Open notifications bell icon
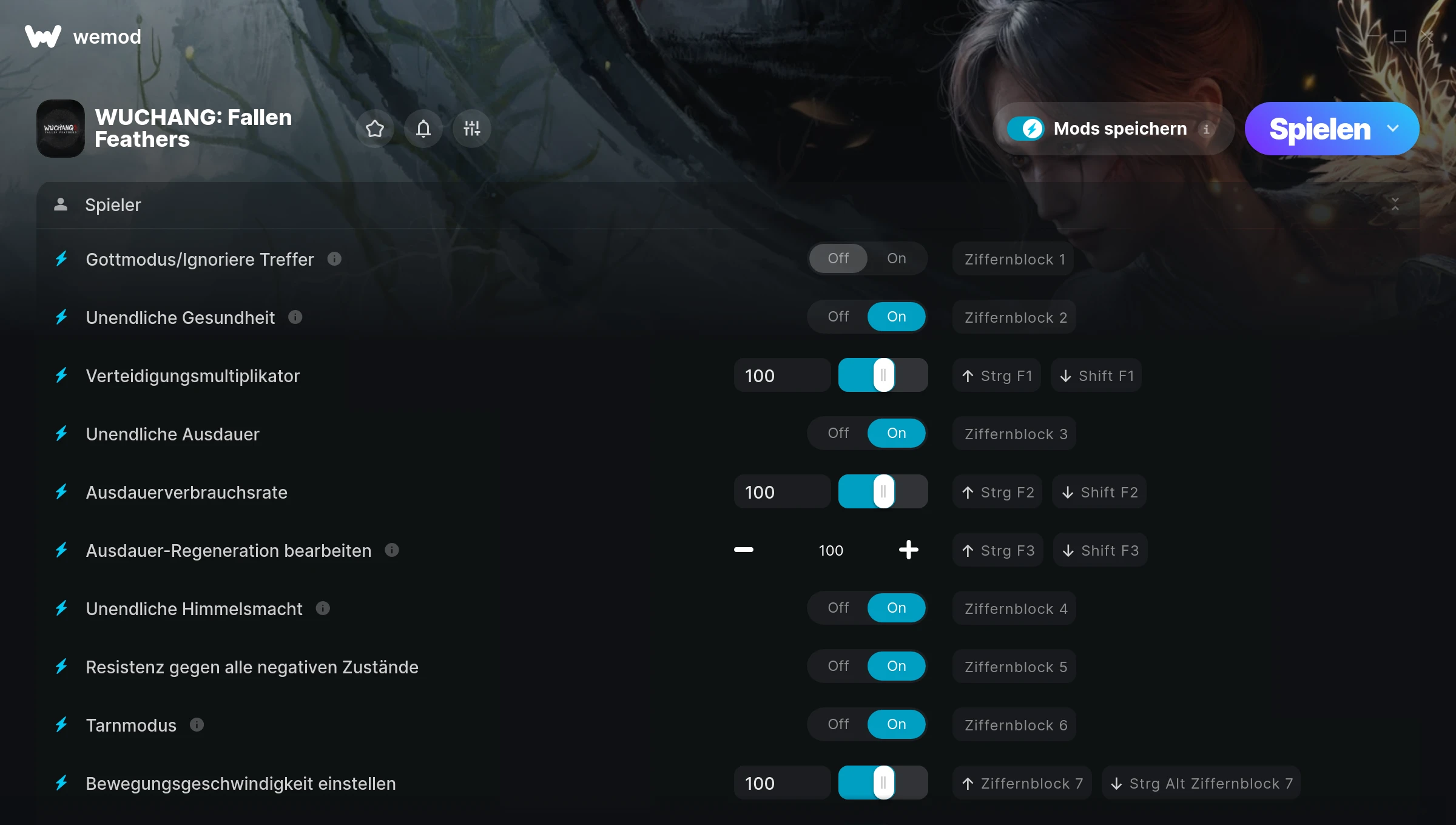The width and height of the screenshot is (1456, 825). [x=423, y=129]
